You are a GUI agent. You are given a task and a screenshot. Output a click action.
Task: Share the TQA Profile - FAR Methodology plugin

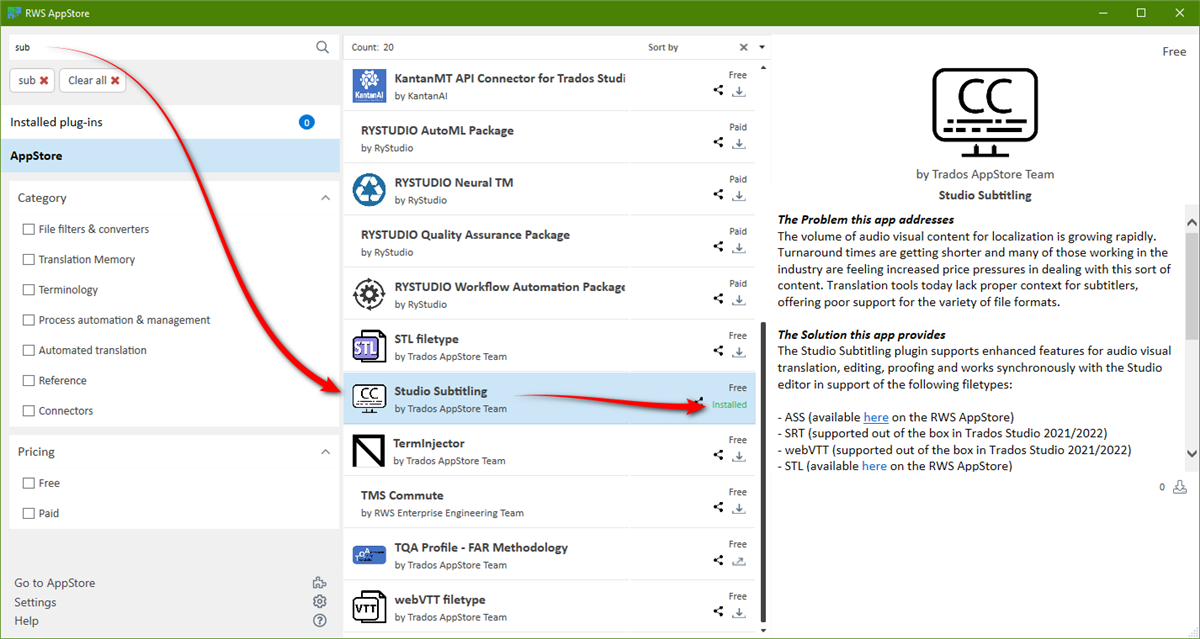(718, 559)
